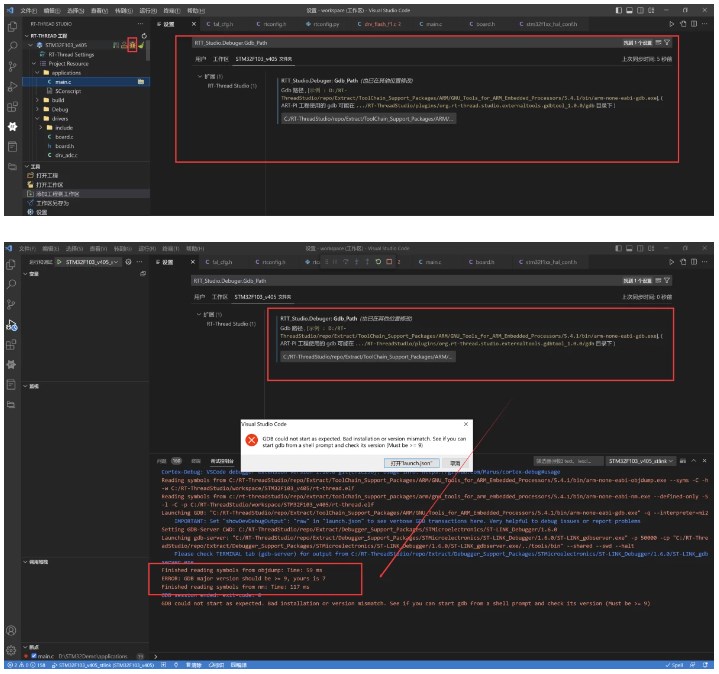Split the editor in the top window
719x674 pixels.
[694, 24]
